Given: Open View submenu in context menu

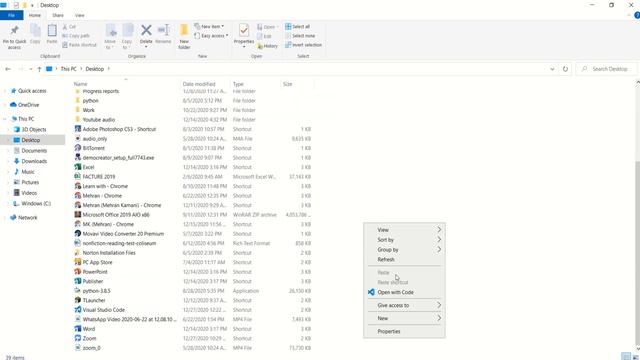Looking at the screenshot, I should 404,230.
